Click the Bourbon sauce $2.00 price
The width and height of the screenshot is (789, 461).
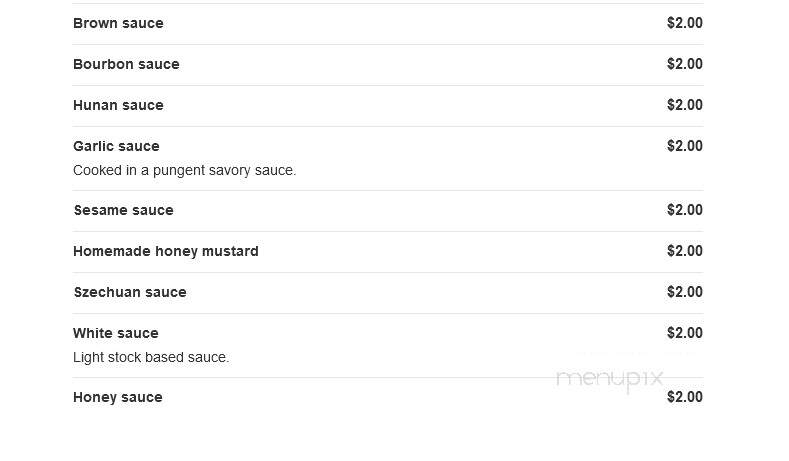[x=685, y=64]
